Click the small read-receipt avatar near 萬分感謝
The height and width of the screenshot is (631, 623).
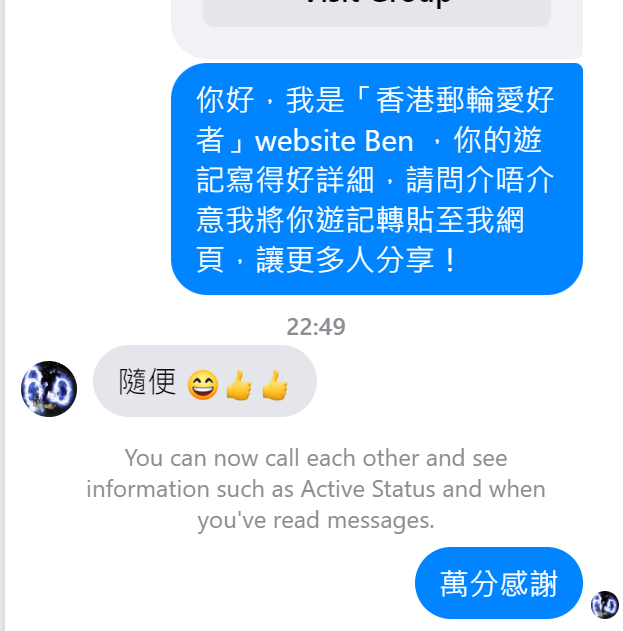click(605, 604)
